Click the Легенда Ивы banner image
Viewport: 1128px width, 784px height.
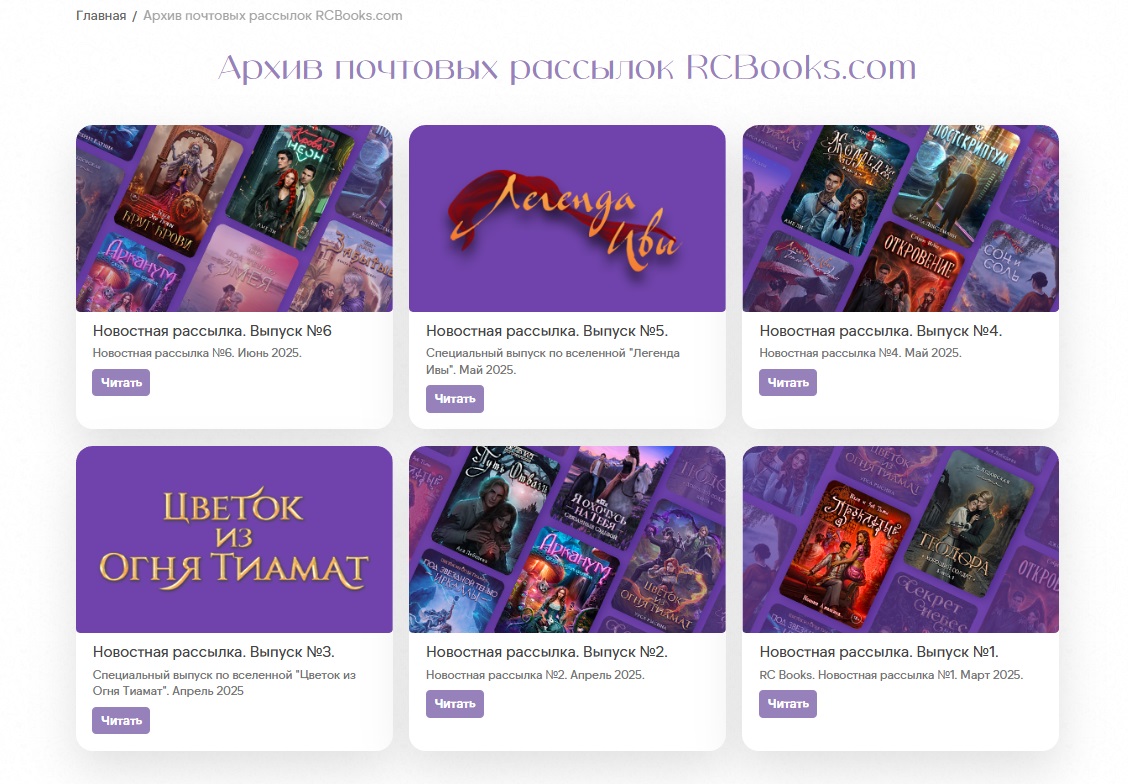[x=567, y=219]
